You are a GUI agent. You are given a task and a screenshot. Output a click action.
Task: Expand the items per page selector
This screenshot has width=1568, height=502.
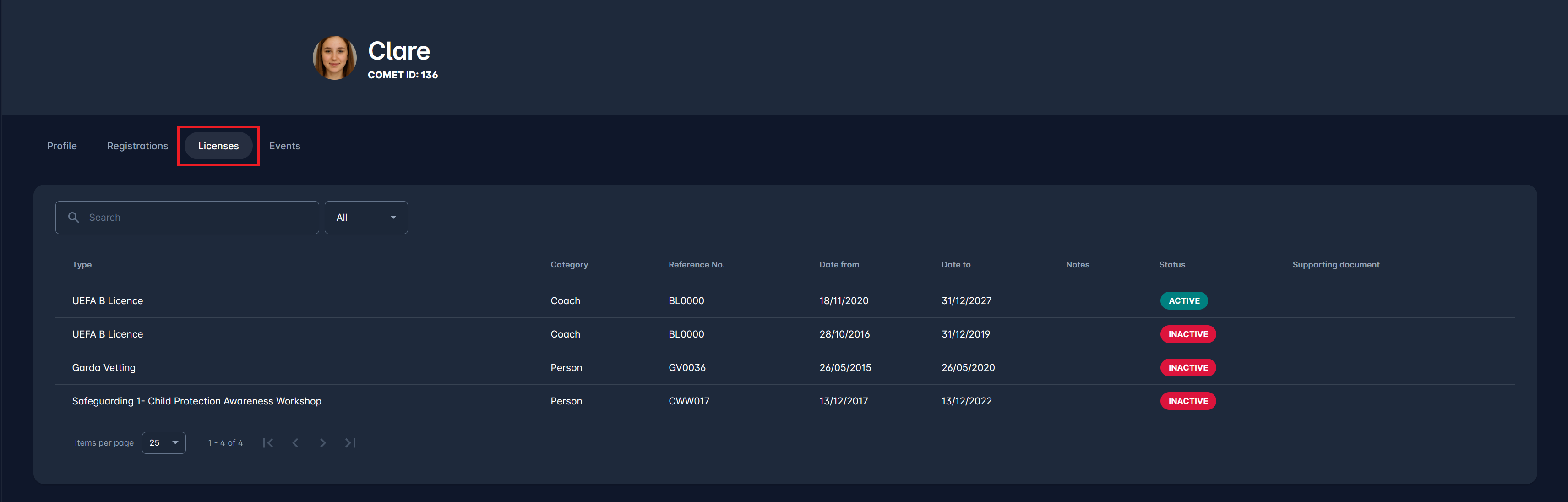pos(163,443)
